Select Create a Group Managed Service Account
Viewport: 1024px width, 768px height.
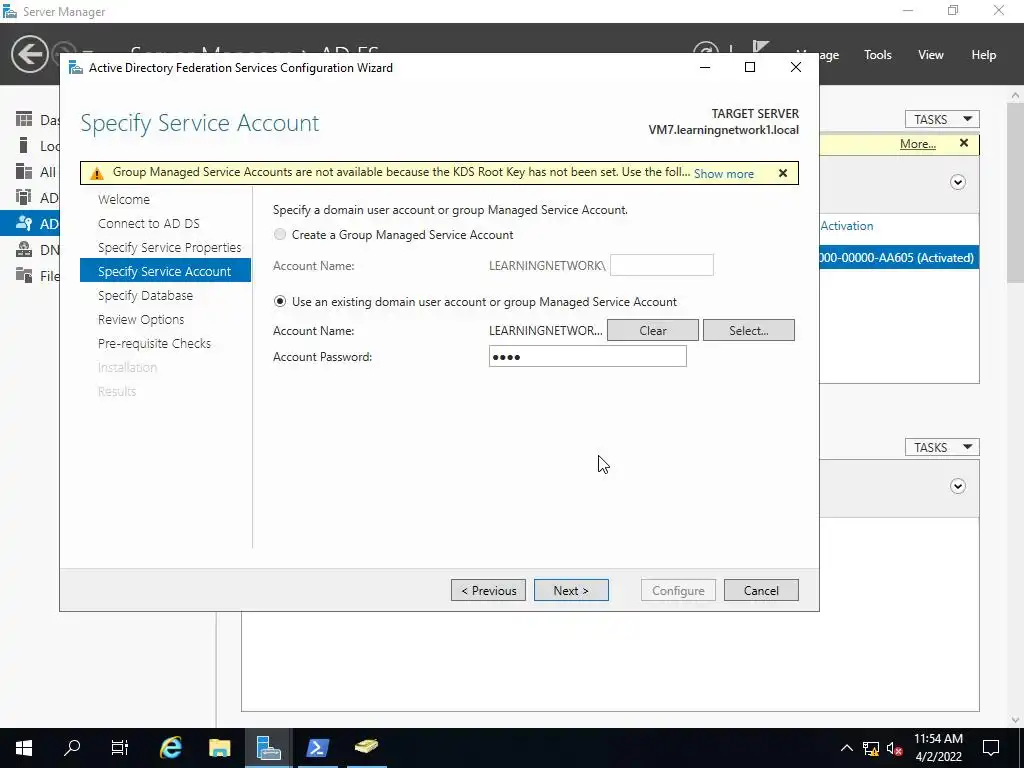280,234
